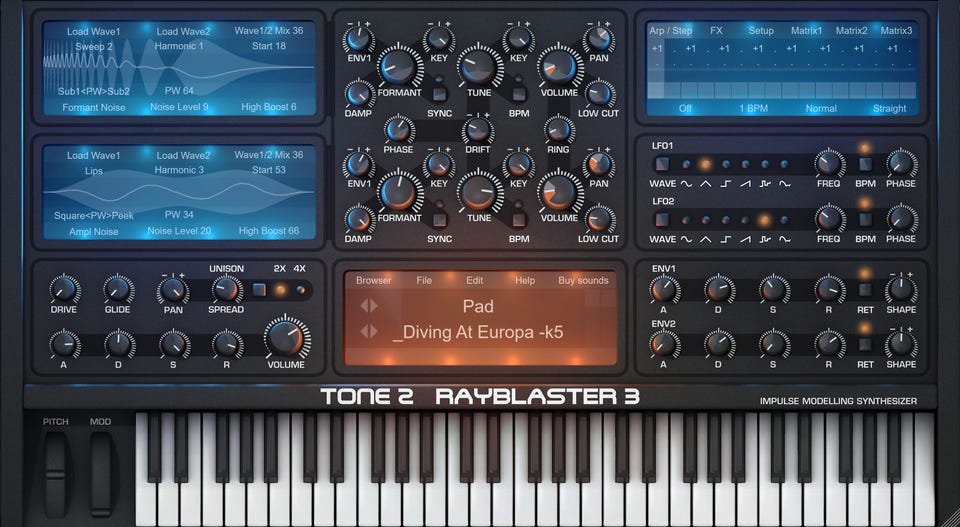Open the Setup tab
This screenshot has width=960, height=527.
coord(761,31)
